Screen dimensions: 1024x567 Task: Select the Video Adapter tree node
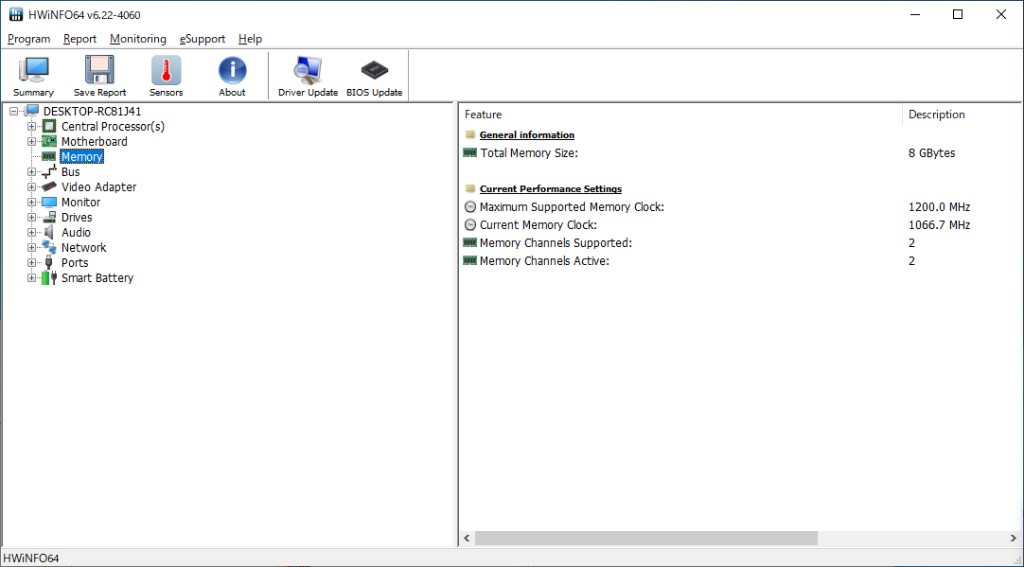[98, 187]
